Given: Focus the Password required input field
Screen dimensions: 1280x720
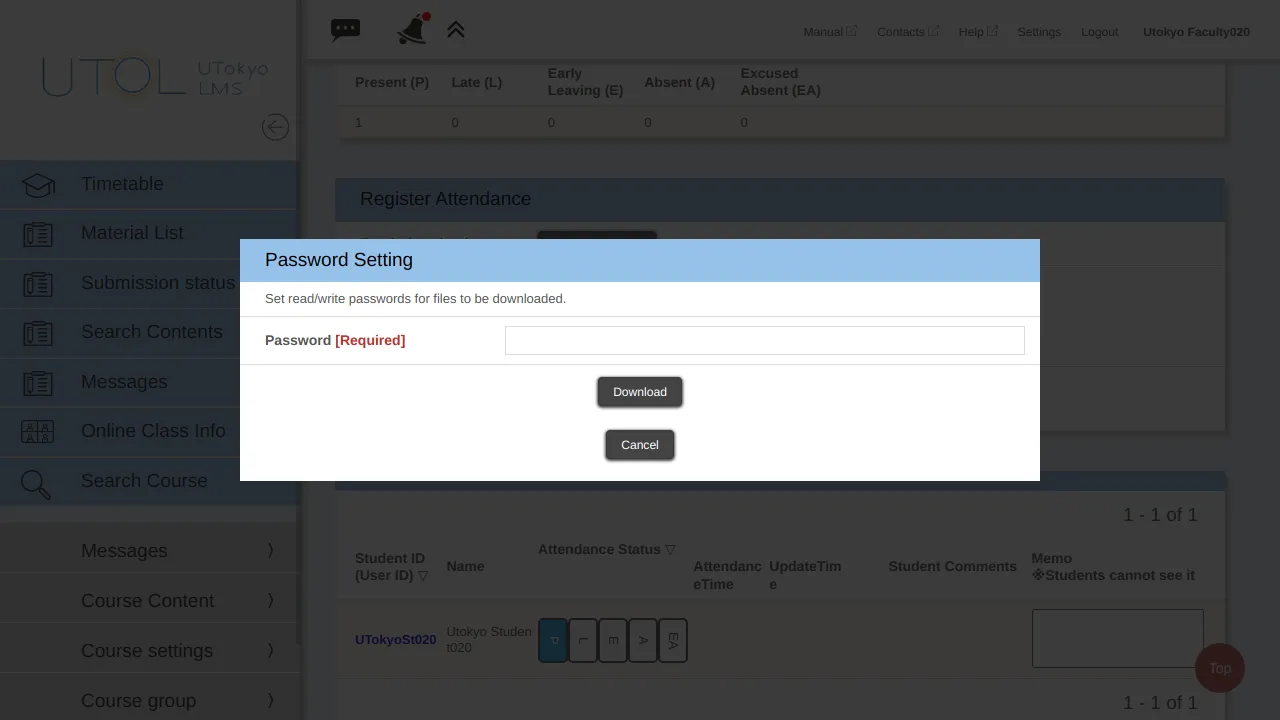Looking at the screenshot, I should click(764, 340).
